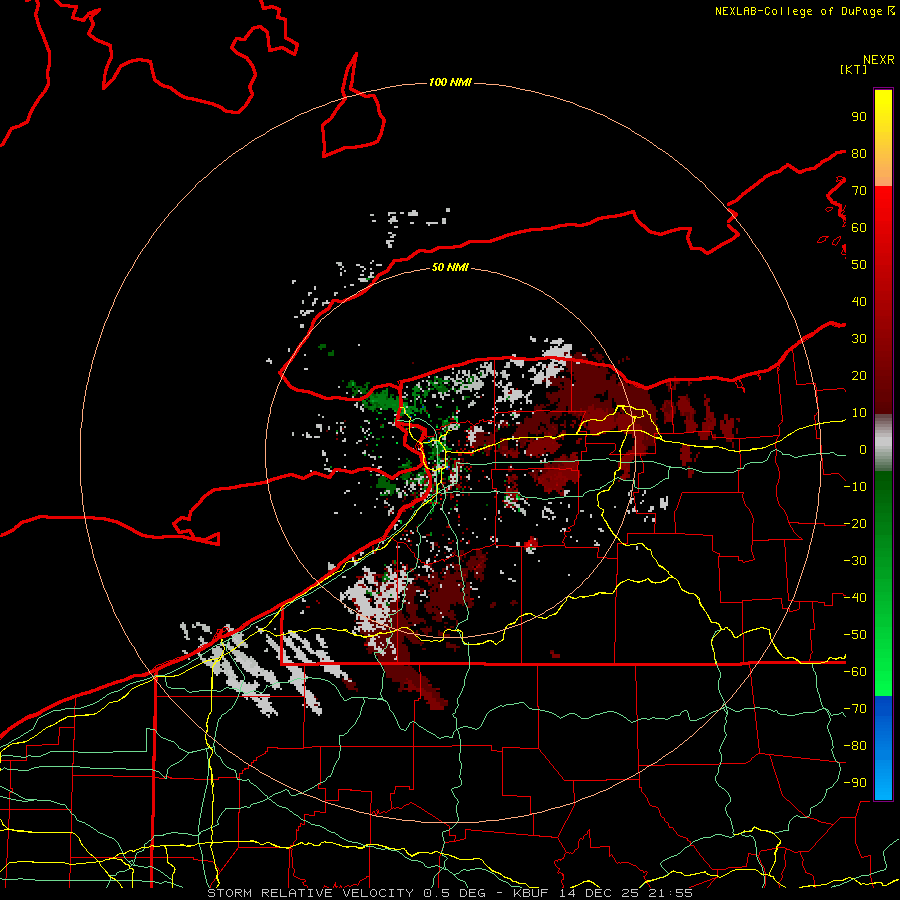The height and width of the screenshot is (900, 900).
Task: Click the blue bottom segment of the colorbar
Action: click(883, 748)
